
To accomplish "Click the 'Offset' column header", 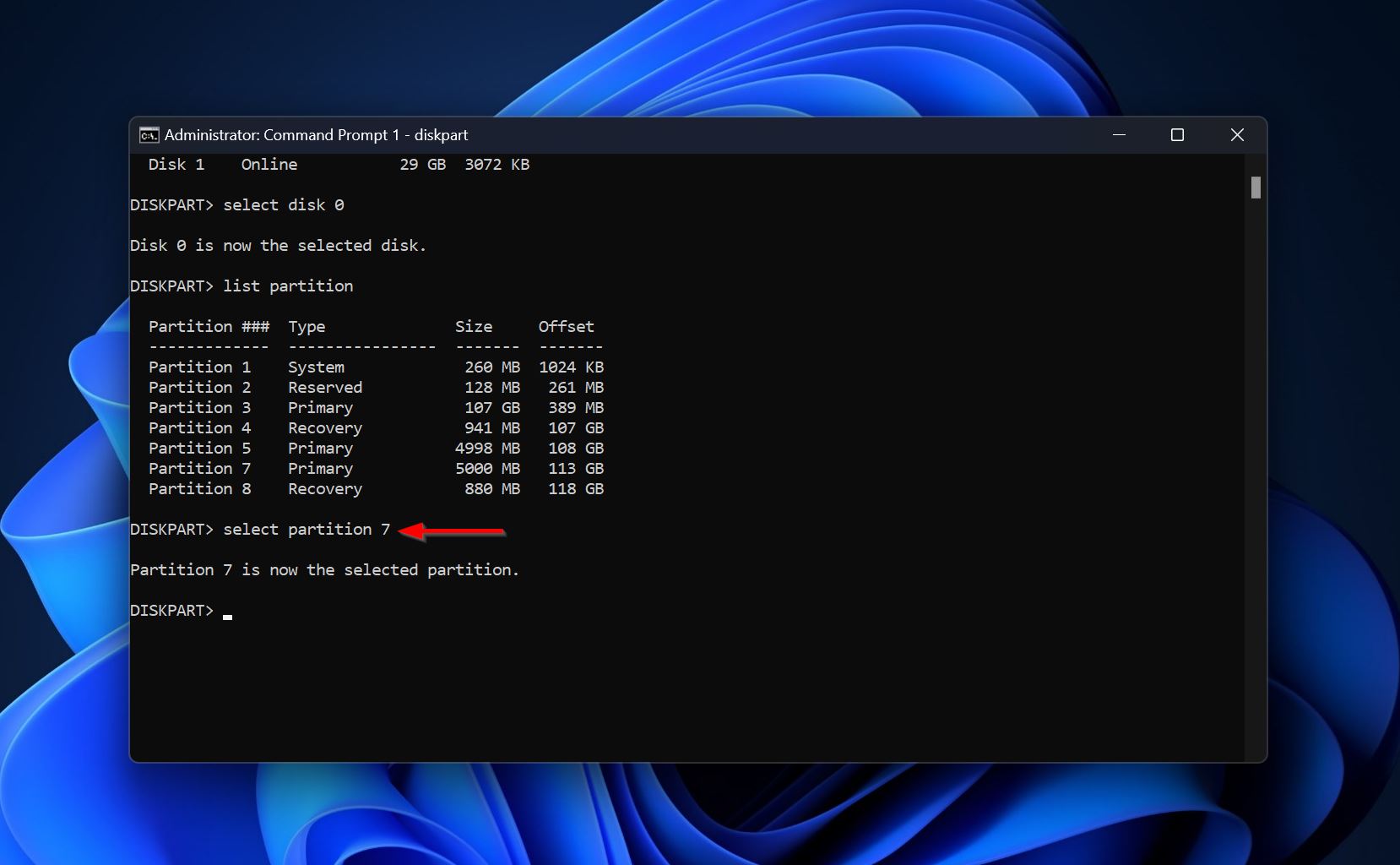I will pos(566,327).
